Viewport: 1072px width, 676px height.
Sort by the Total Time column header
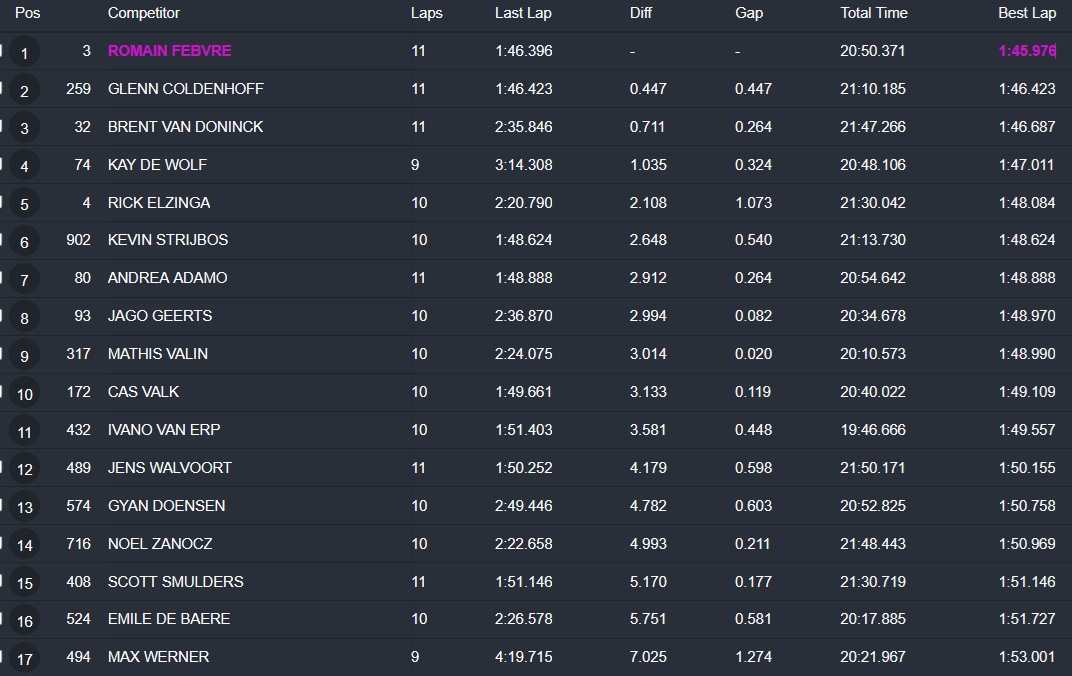(873, 13)
